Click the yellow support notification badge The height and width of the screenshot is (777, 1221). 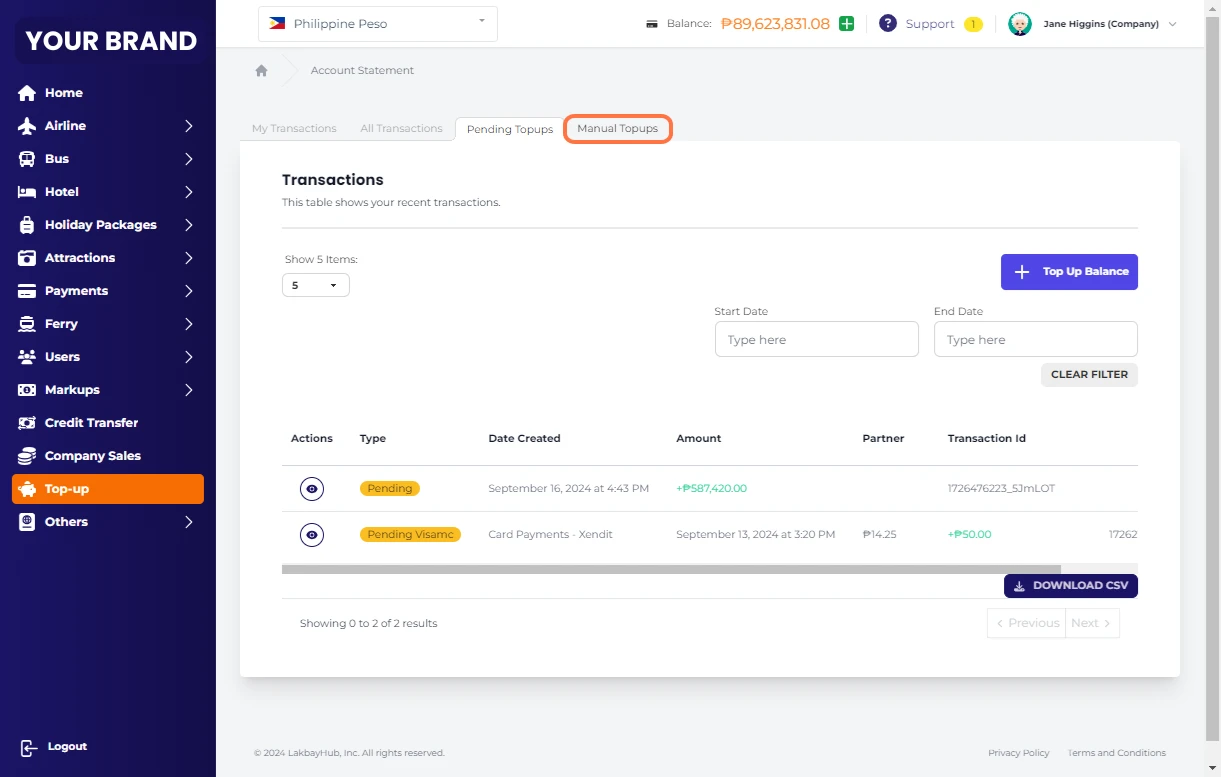click(973, 24)
